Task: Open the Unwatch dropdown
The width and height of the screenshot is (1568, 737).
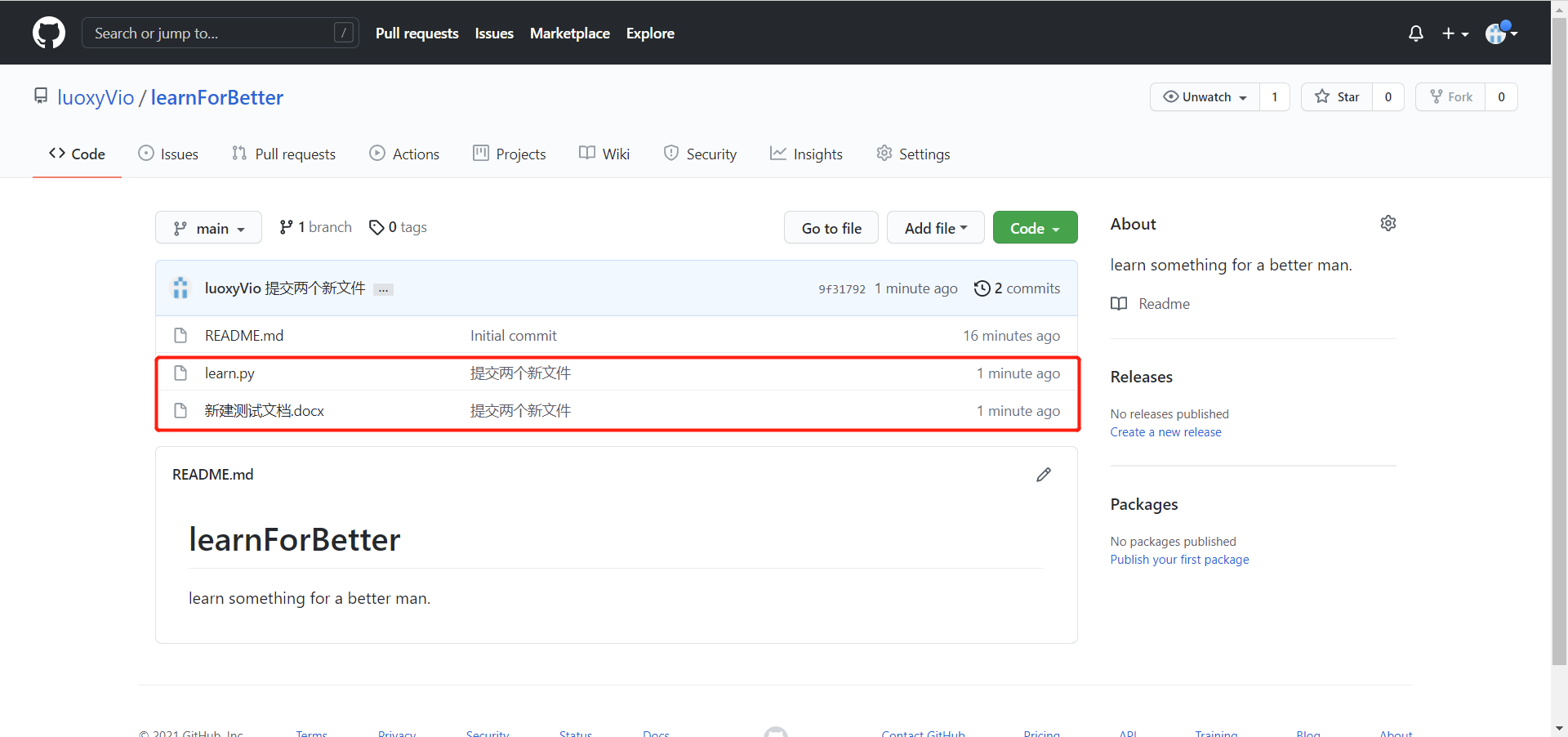Action: pos(1205,96)
